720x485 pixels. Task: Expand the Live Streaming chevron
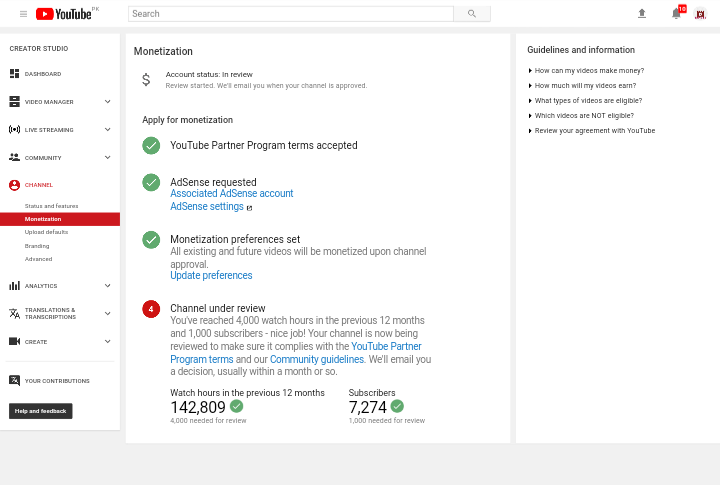click(107, 130)
